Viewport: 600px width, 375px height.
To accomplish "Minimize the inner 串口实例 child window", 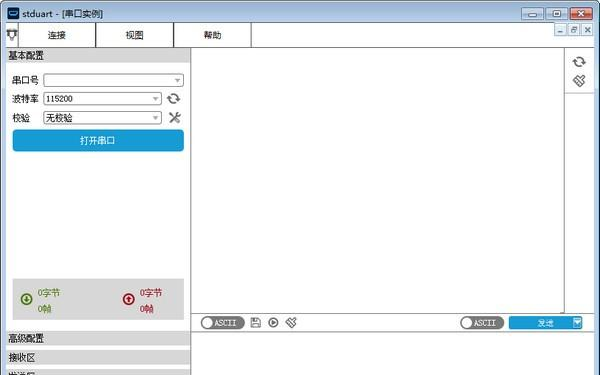I will tap(560, 30).
